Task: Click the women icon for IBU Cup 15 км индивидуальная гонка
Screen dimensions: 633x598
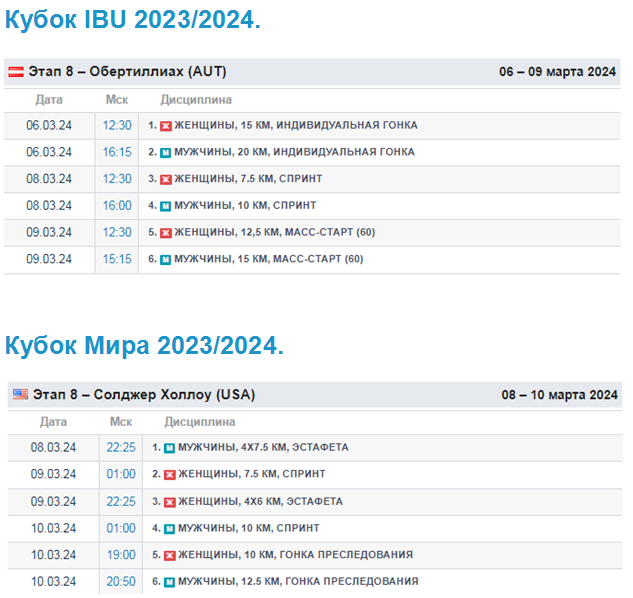Action: click(166, 126)
